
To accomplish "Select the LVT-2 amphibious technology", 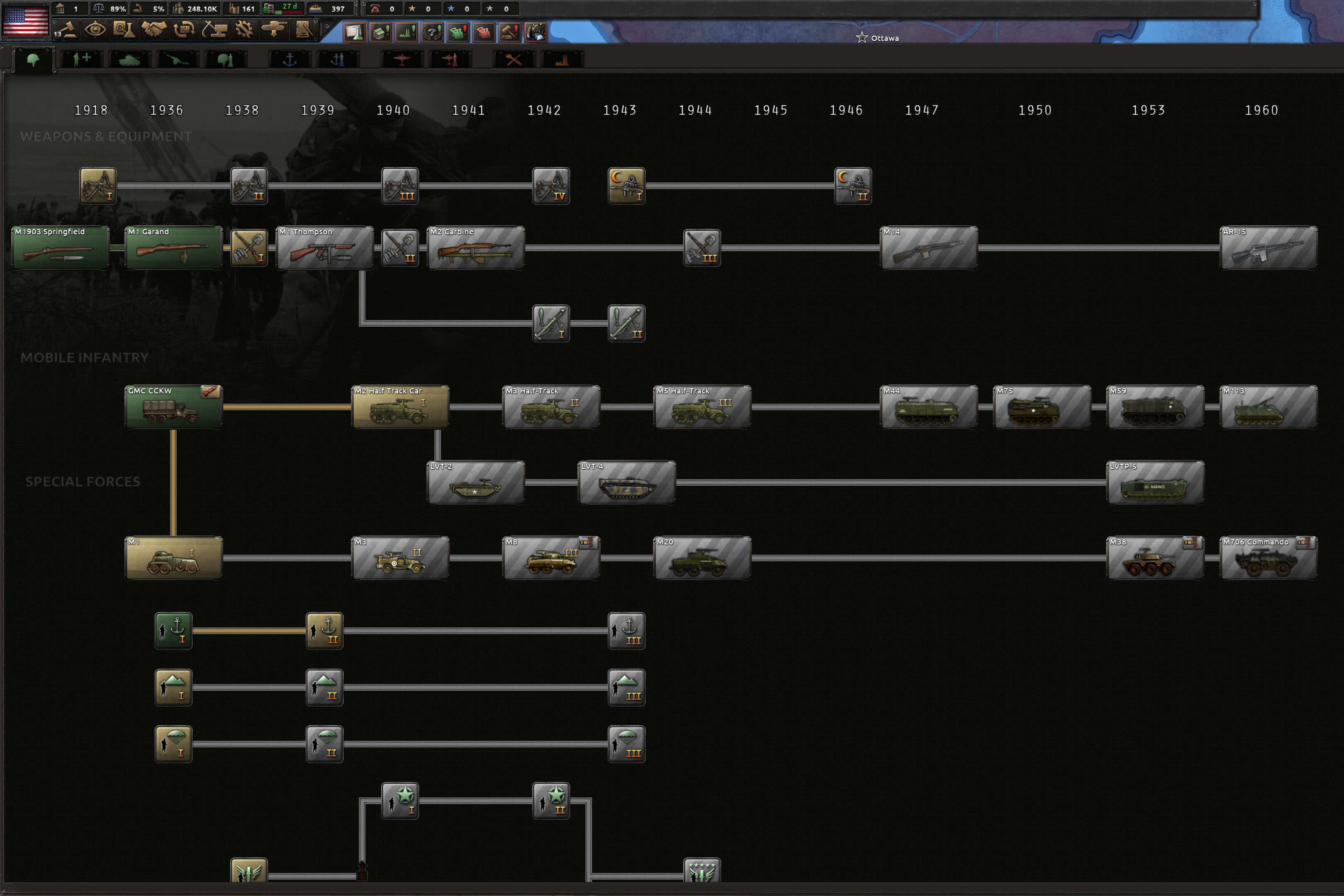I will [x=475, y=482].
